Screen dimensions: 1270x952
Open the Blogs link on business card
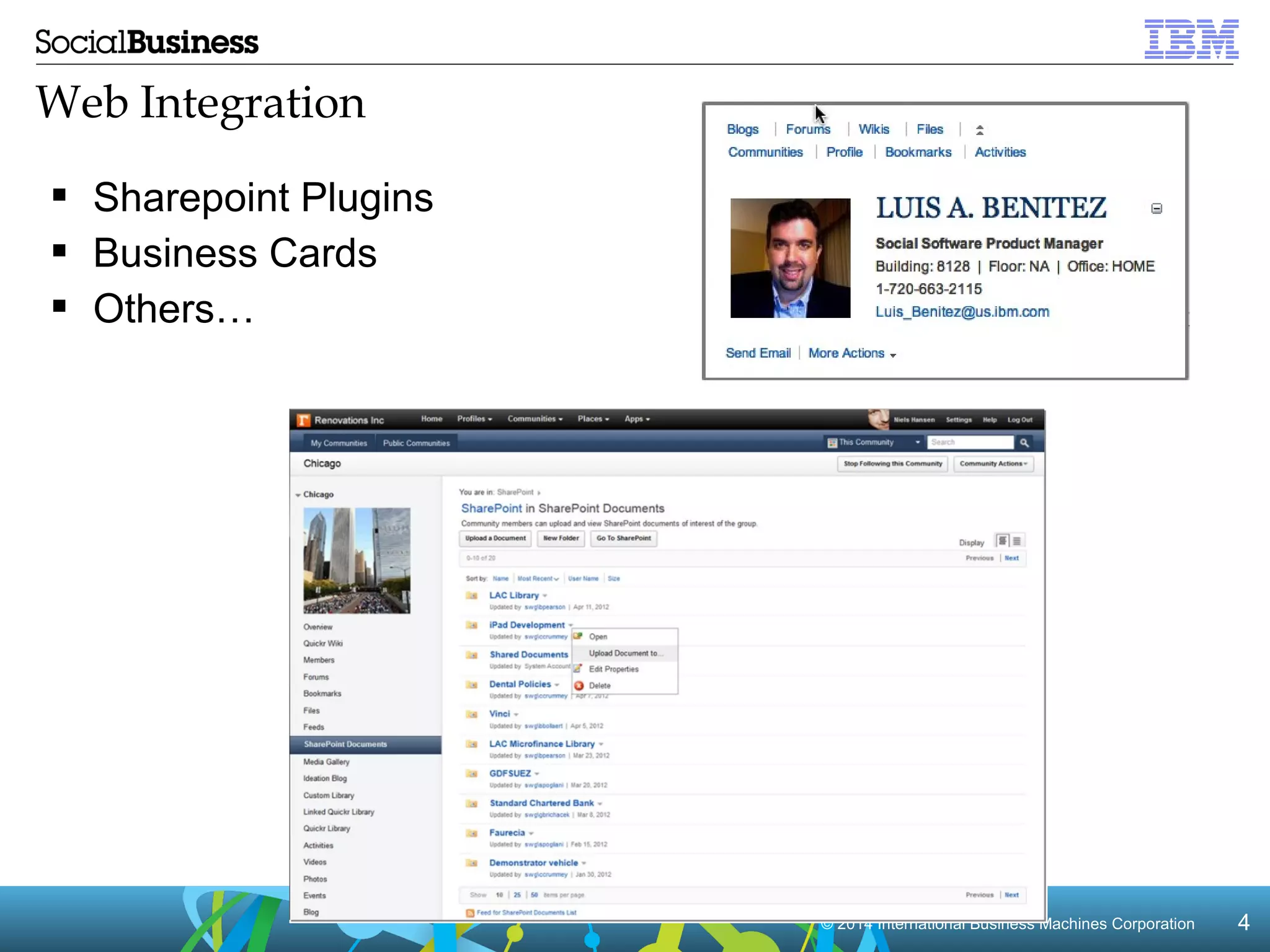coord(743,130)
